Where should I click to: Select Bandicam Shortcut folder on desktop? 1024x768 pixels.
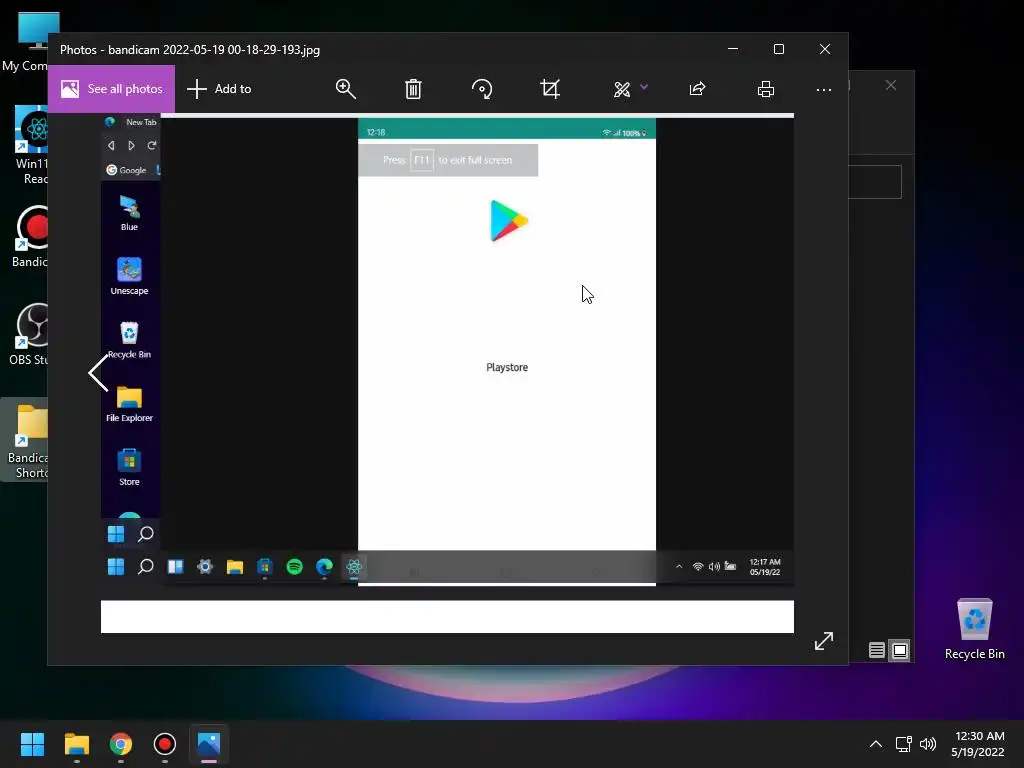coord(26,441)
